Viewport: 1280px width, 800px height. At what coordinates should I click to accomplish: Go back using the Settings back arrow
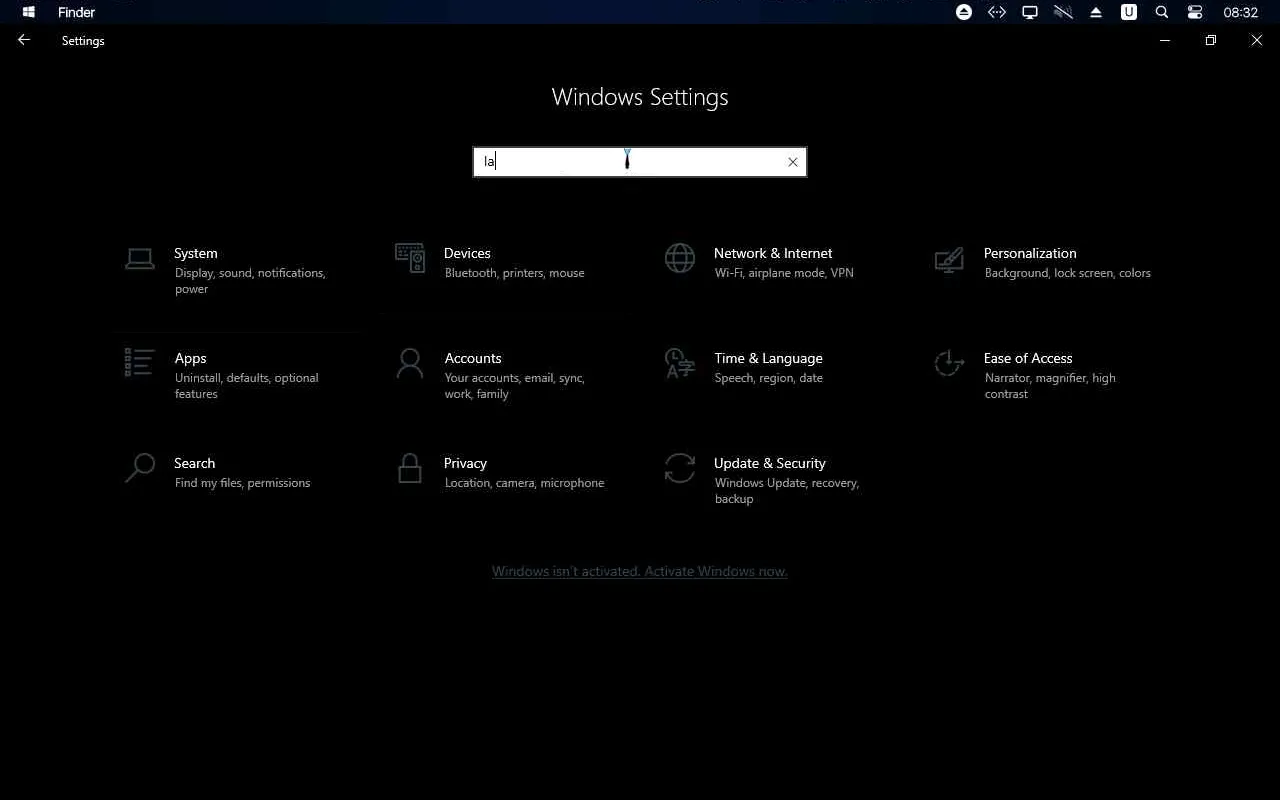[x=24, y=40]
